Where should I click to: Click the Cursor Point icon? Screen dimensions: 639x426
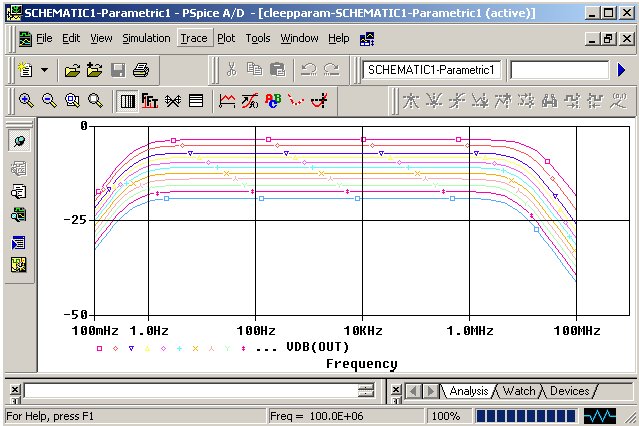click(x=526, y=101)
